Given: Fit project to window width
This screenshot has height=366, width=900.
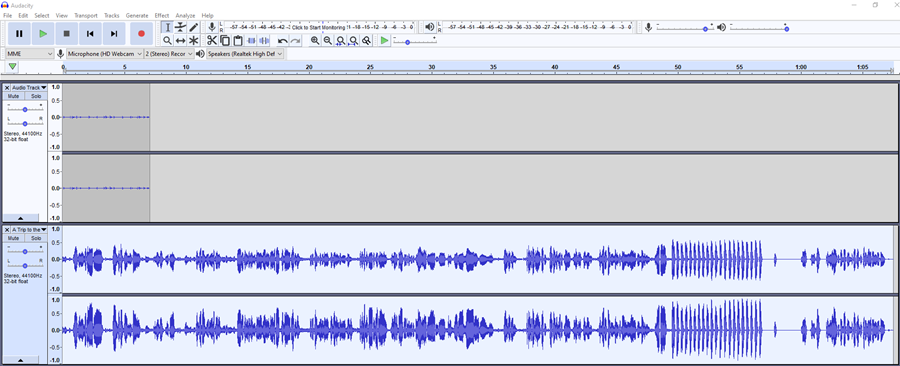Looking at the screenshot, I should point(353,40).
